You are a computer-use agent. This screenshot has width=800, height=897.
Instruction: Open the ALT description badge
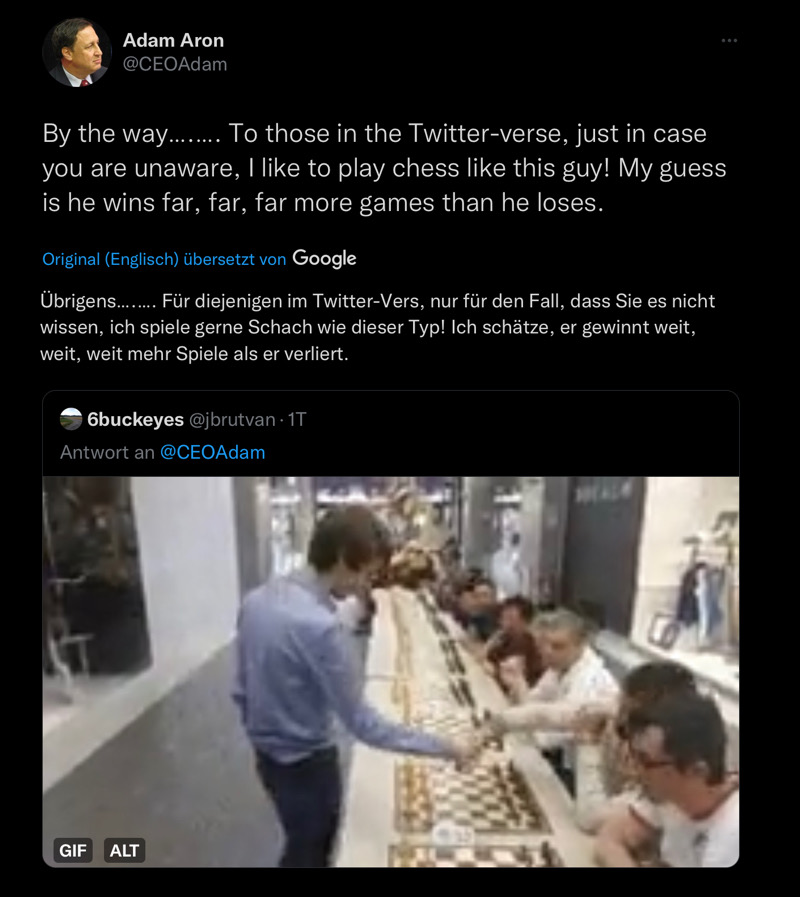point(125,850)
